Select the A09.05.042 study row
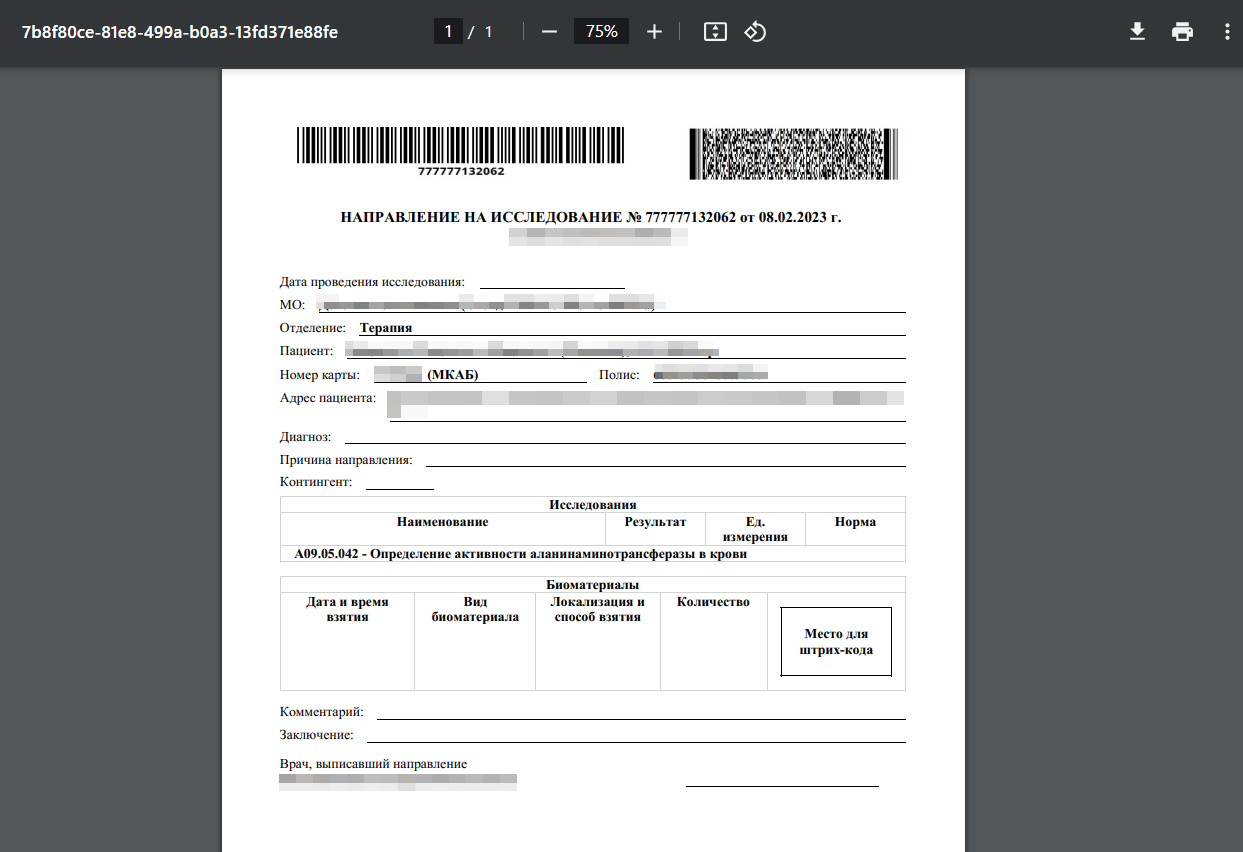 coord(593,554)
